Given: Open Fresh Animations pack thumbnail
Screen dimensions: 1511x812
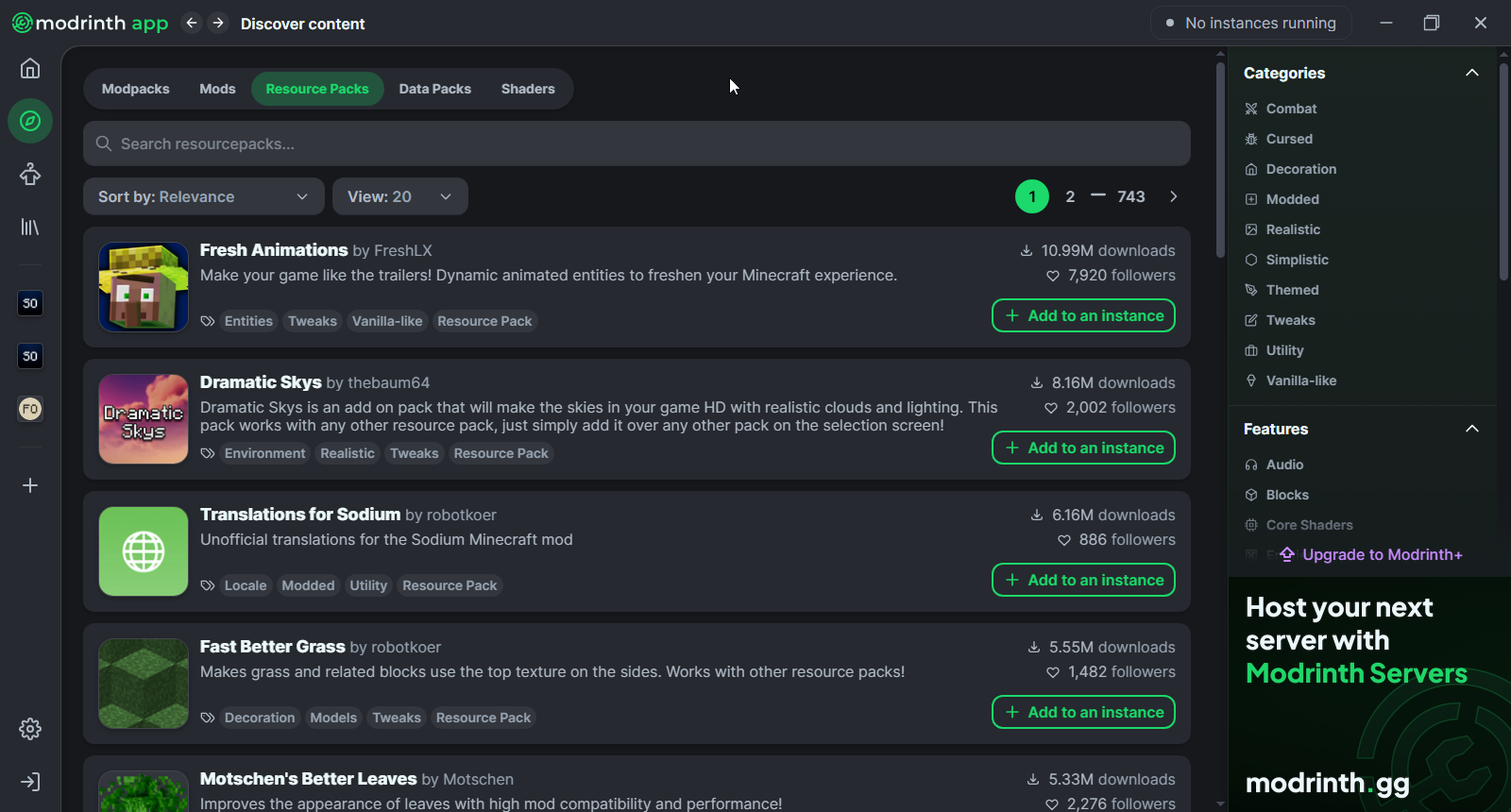Looking at the screenshot, I should [x=144, y=287].
